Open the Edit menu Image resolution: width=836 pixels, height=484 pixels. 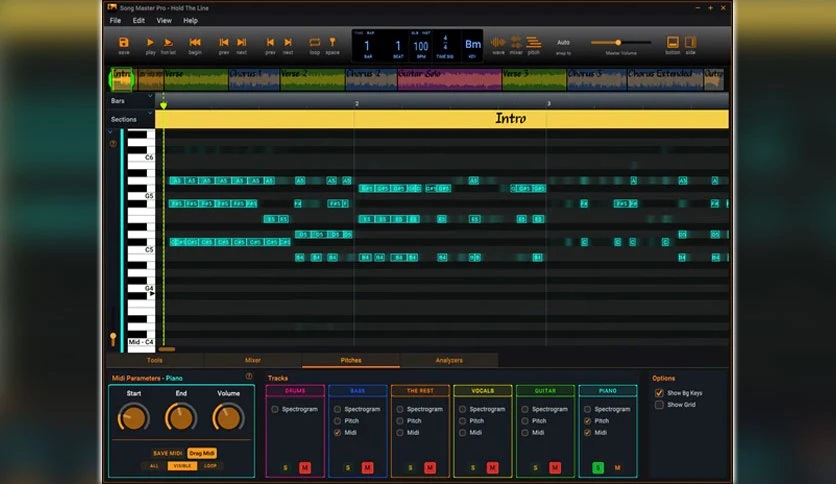pos(139,20)
